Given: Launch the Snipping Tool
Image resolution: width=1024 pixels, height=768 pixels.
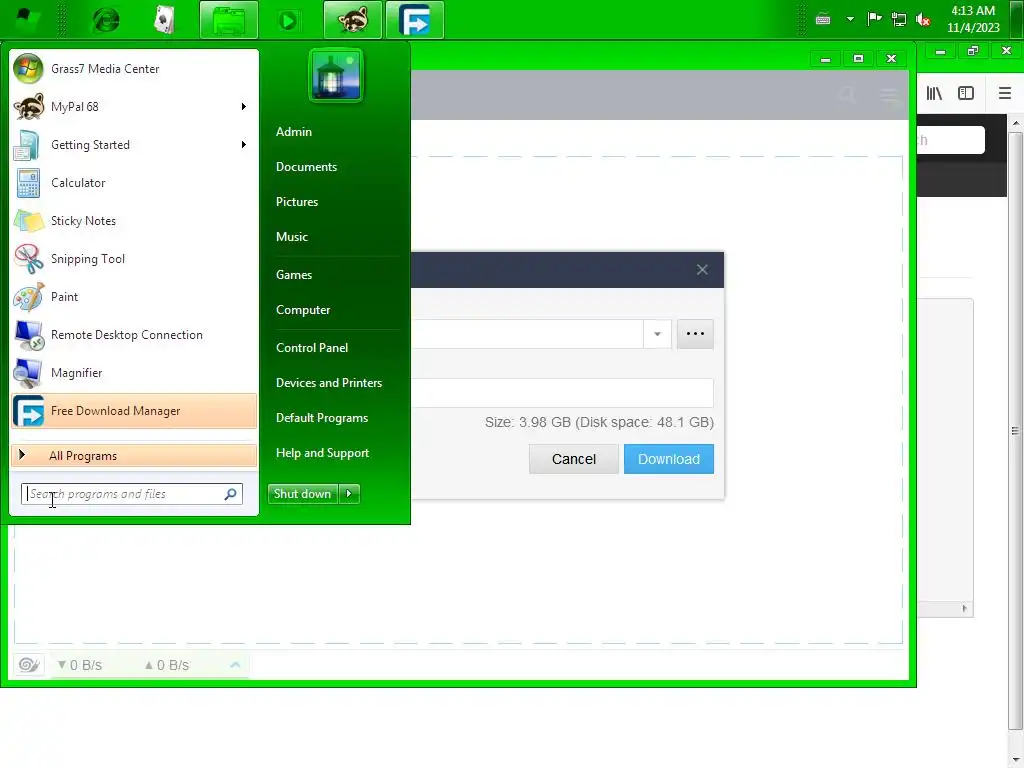Looking at the screenshot, I should 134,259.
